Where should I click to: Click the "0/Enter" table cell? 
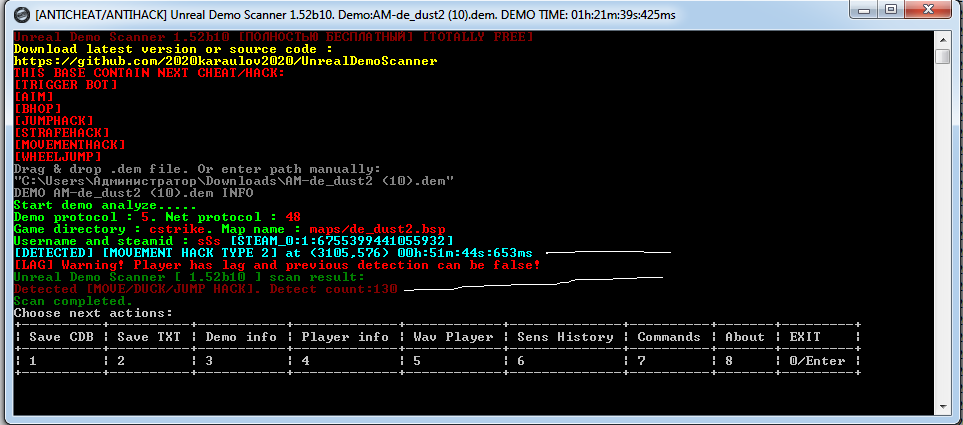[x=817, y=361]
